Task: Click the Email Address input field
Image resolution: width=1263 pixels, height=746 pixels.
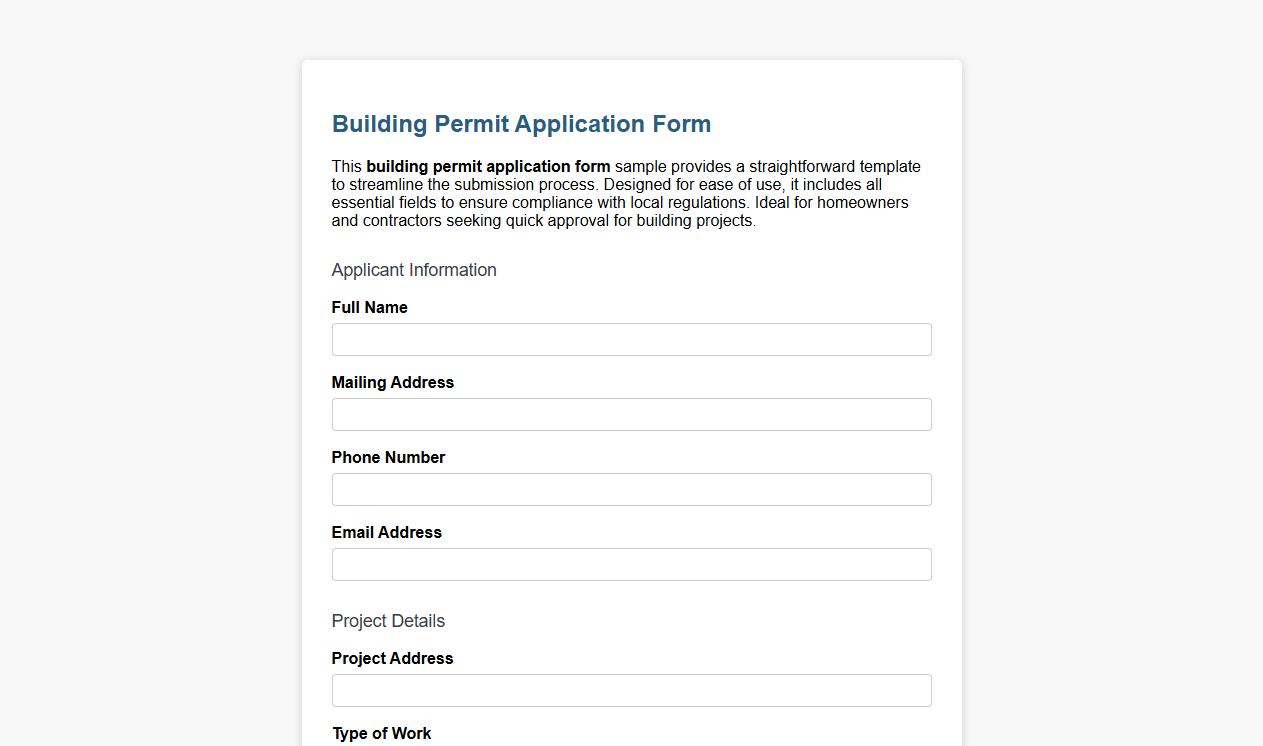Action: [x=631, y=564]
